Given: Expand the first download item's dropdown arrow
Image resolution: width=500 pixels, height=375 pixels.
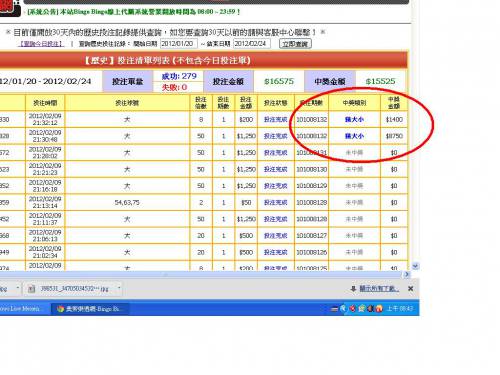Looking at the screenshot, I should [17, 288].
